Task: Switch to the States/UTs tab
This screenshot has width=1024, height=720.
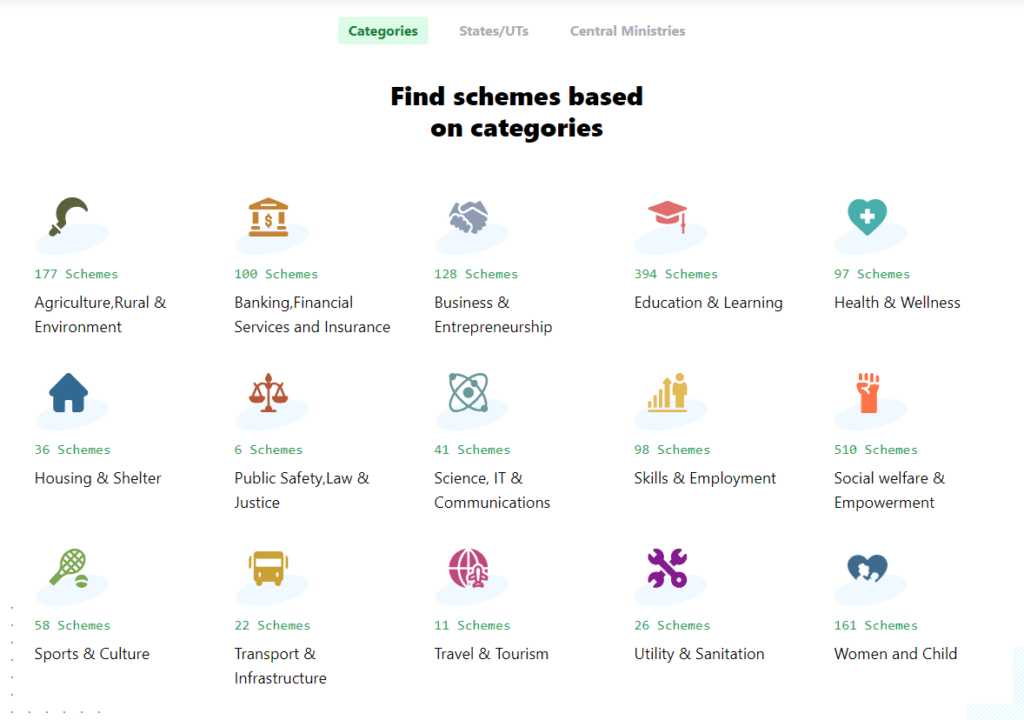Action: tap(494, 31)
